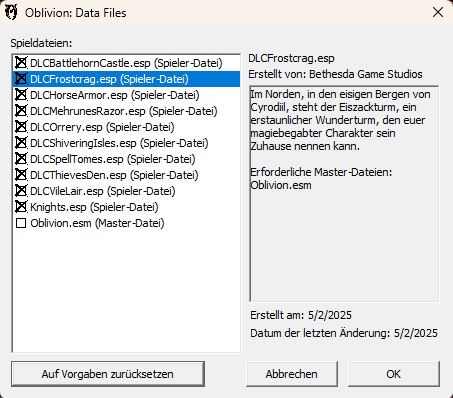This screenshot has width=453, height=398.
Task: Click the Erstellt am: 5/2/2025 text
Action: click(x=301, y=315)
